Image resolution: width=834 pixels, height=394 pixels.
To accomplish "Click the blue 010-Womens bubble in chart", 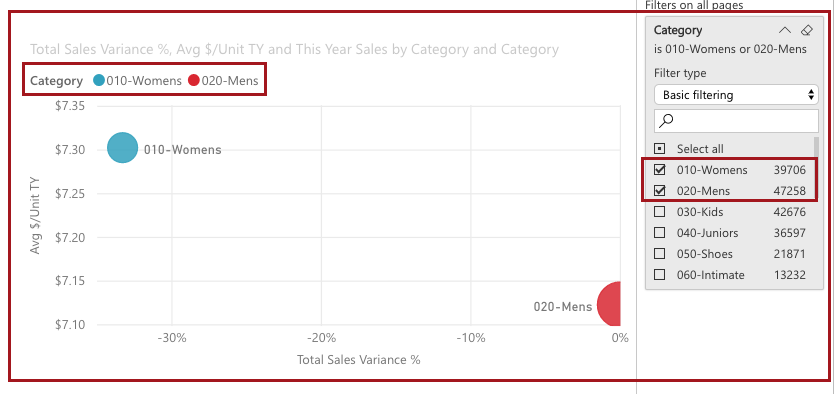I will 123,148.
